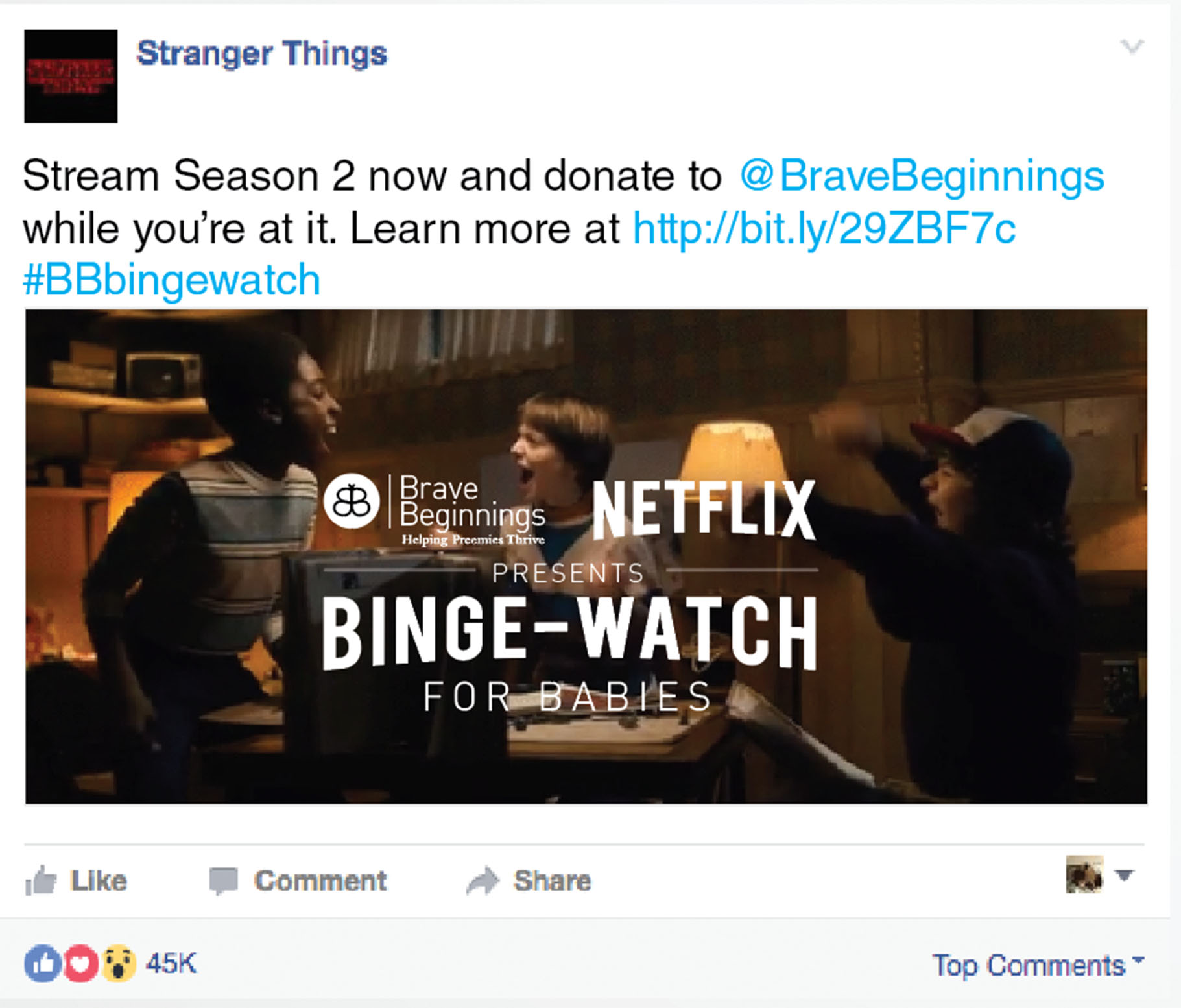Image resolution: width=1181 pixels, height=1008 pixels.
Task: Click the Comment button label
Action: pyautogui.click(x=320, y=881)
